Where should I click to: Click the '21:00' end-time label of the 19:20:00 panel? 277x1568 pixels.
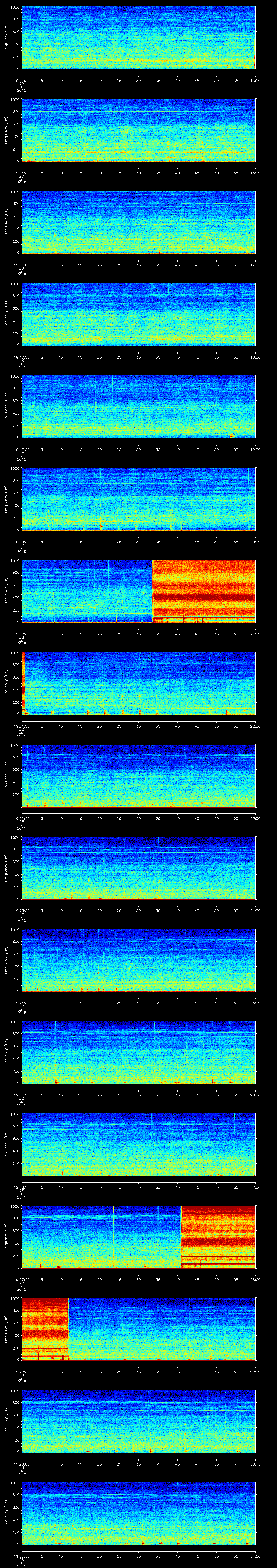(256, 634)
